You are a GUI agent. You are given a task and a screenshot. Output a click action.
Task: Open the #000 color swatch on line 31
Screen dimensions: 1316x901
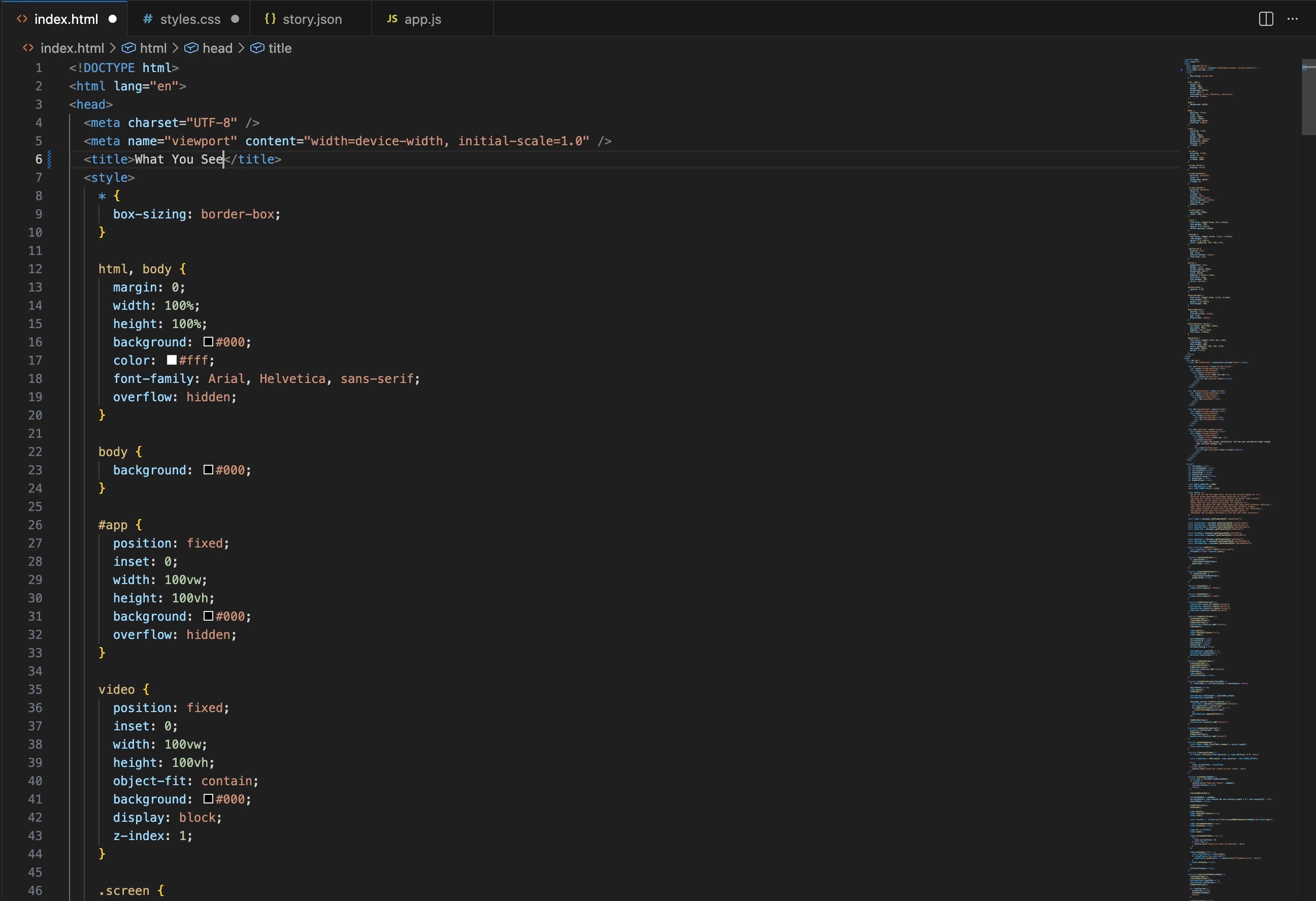(208, 616)
